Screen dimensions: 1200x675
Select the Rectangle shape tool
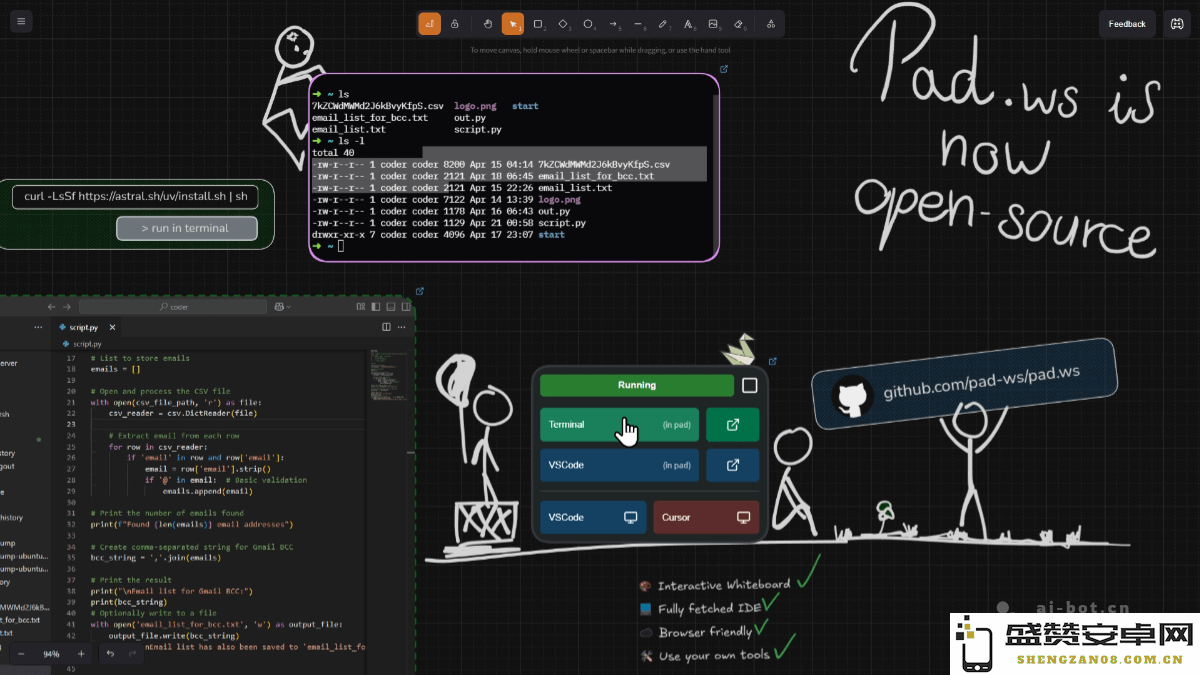(x=538, y=23)
